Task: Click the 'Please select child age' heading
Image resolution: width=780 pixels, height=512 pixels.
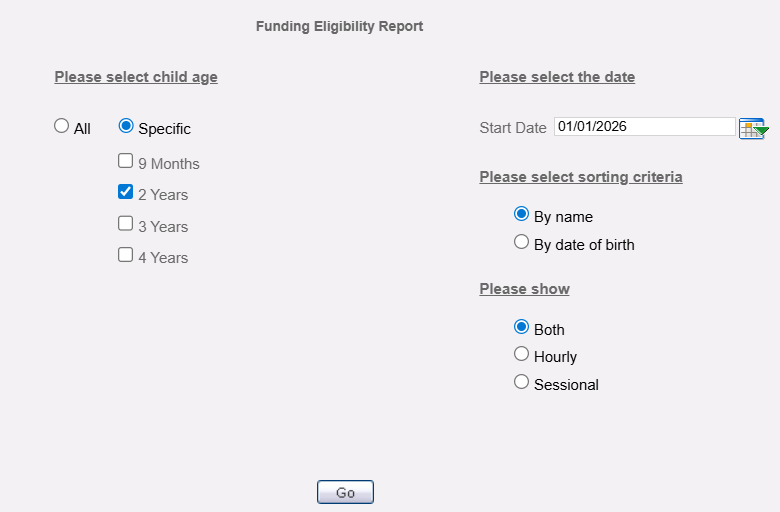Action: pyautogui.click(x=136, y=77)
